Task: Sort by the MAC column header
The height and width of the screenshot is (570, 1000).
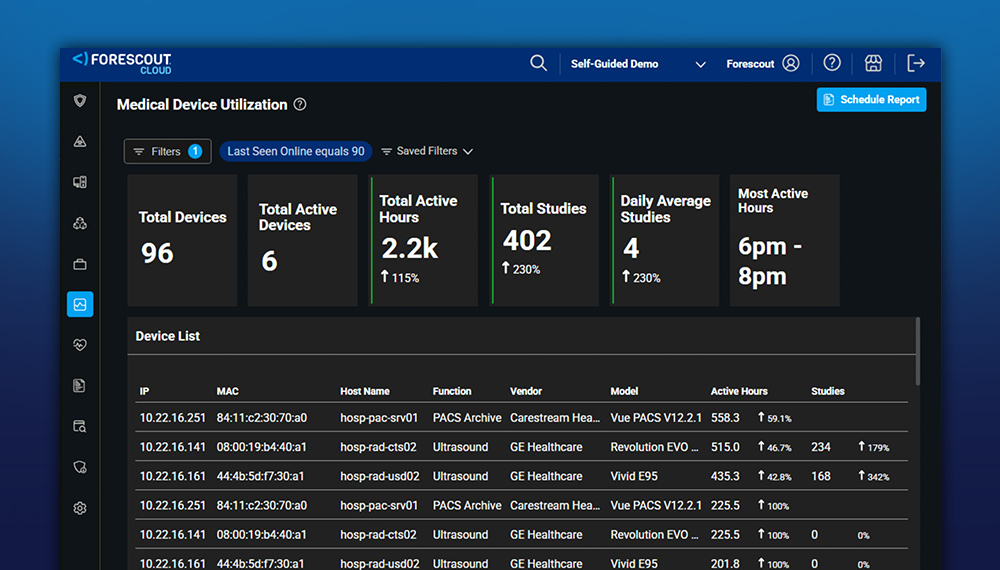Action: (x=228, y=391)
